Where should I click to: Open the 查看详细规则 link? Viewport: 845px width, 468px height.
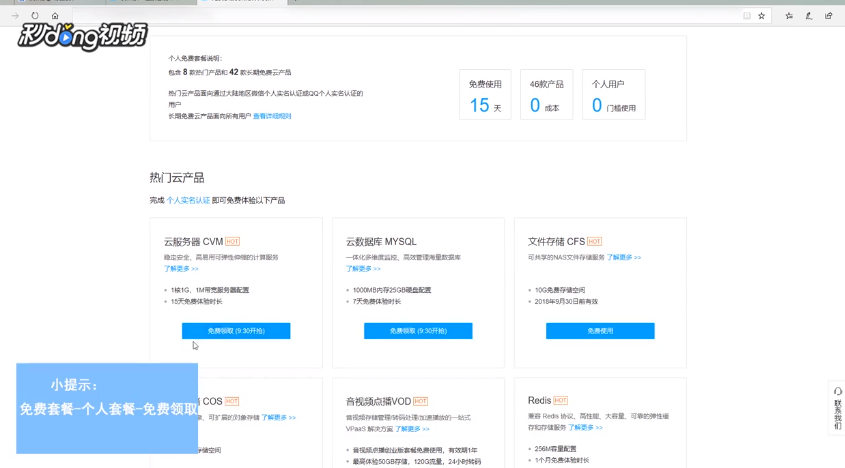pos(272,116)
